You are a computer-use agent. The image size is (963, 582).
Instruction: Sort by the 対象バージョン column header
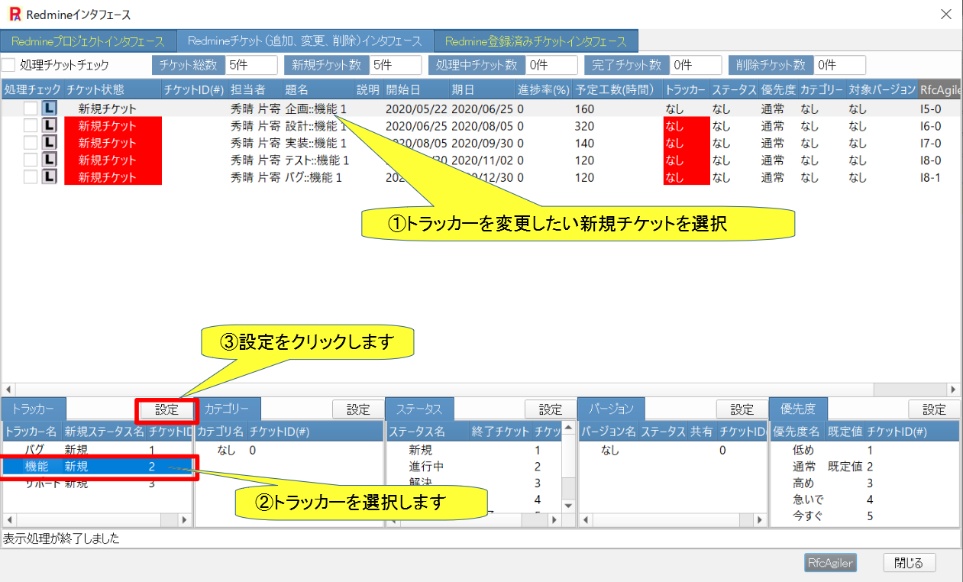pyautogui.click(x=882, y=90)
